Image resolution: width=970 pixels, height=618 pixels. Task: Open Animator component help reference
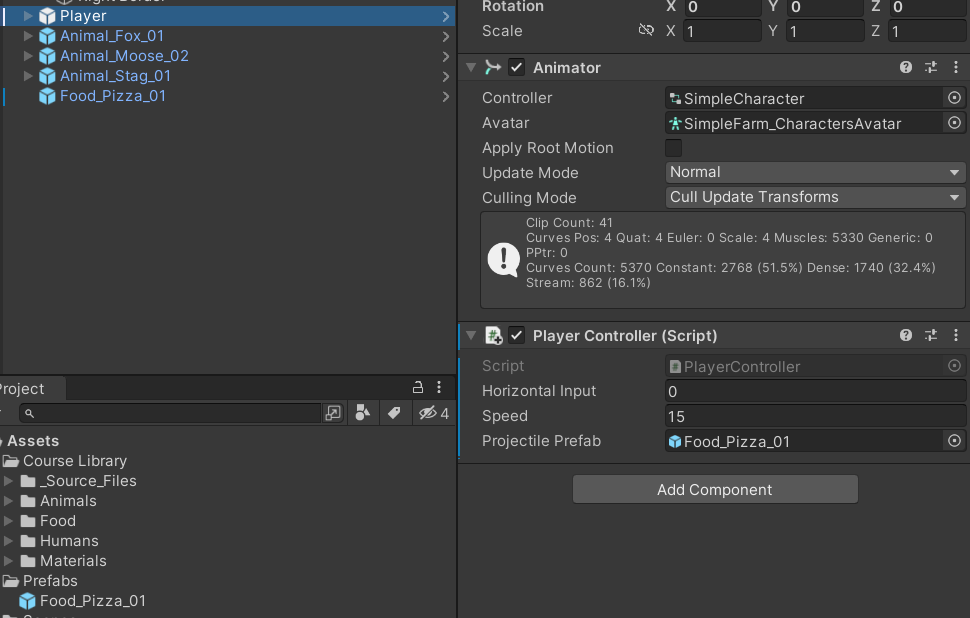[x=906, y=67]
